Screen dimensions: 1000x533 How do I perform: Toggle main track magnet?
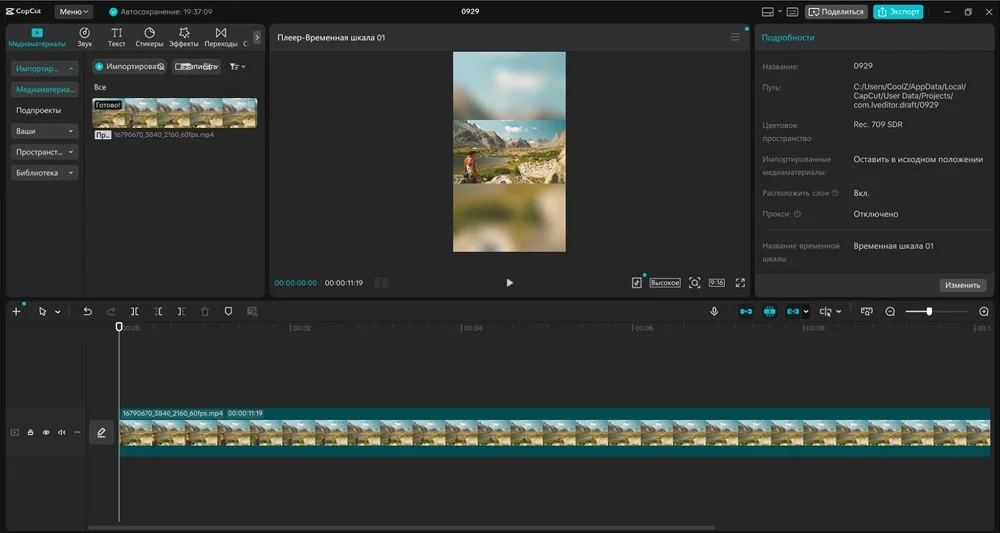point(746,311)
